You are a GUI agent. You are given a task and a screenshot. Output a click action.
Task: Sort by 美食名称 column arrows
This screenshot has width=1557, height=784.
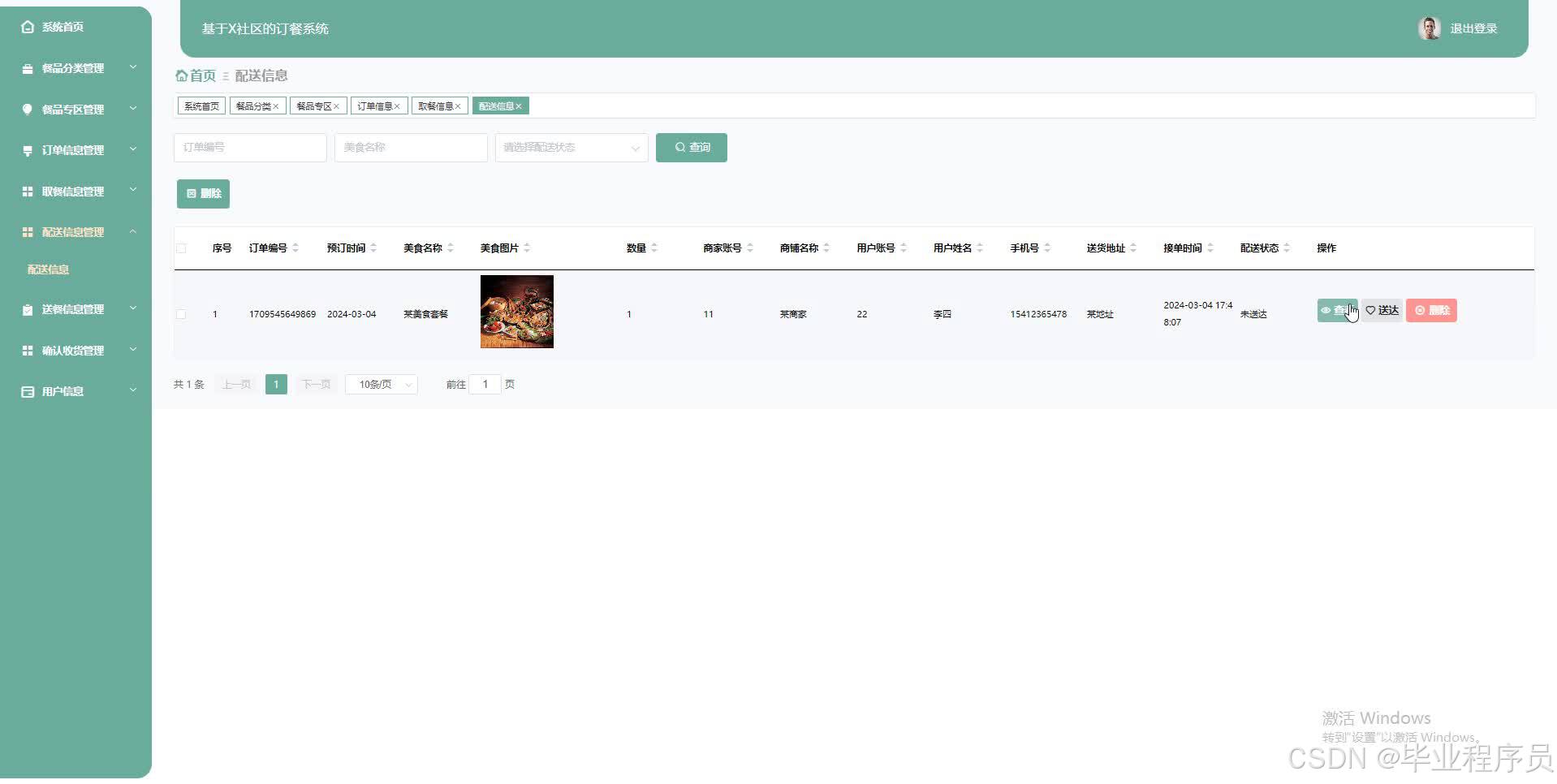coord(451,248)
